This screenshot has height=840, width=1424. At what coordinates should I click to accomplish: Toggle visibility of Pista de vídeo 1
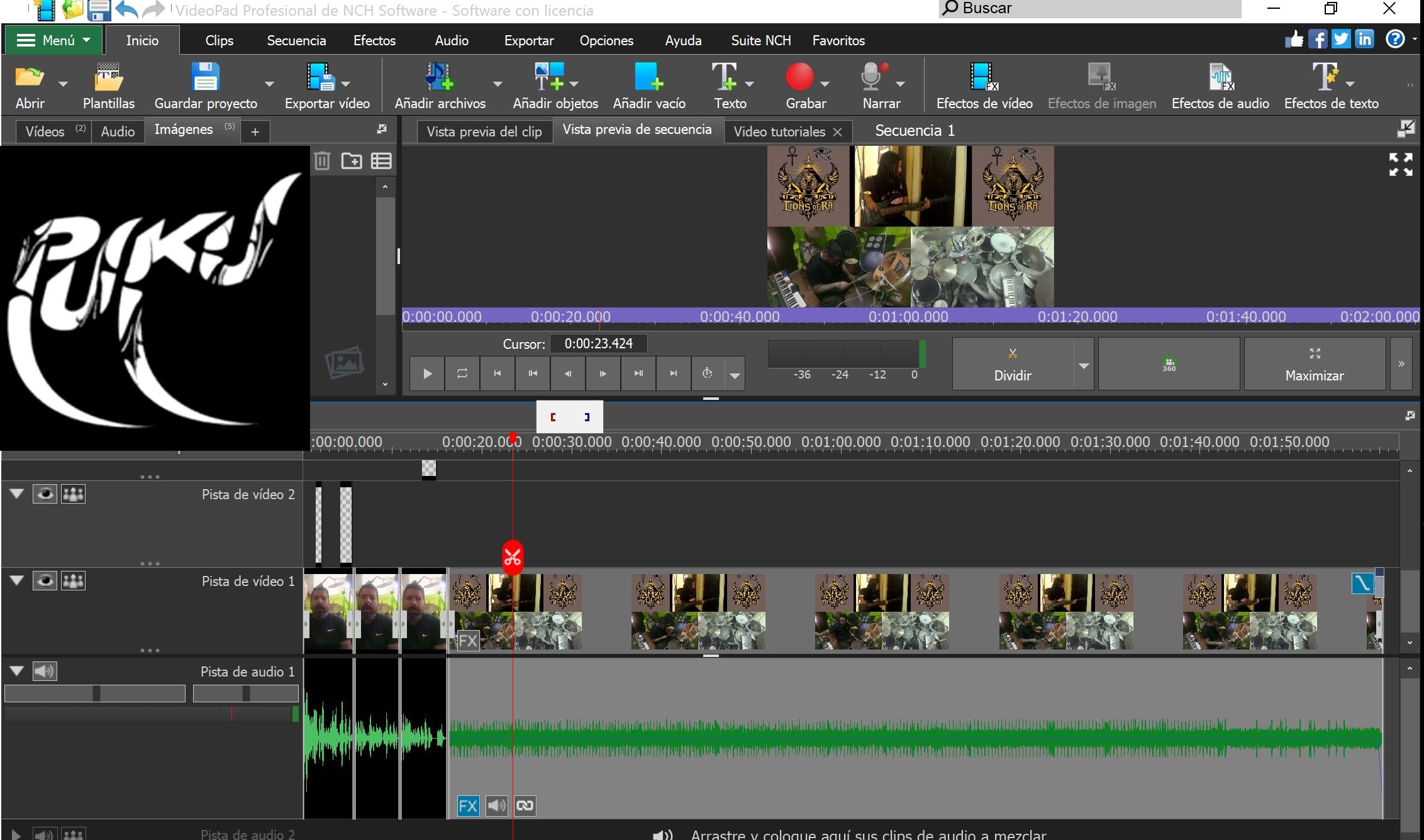coord(45,581)
